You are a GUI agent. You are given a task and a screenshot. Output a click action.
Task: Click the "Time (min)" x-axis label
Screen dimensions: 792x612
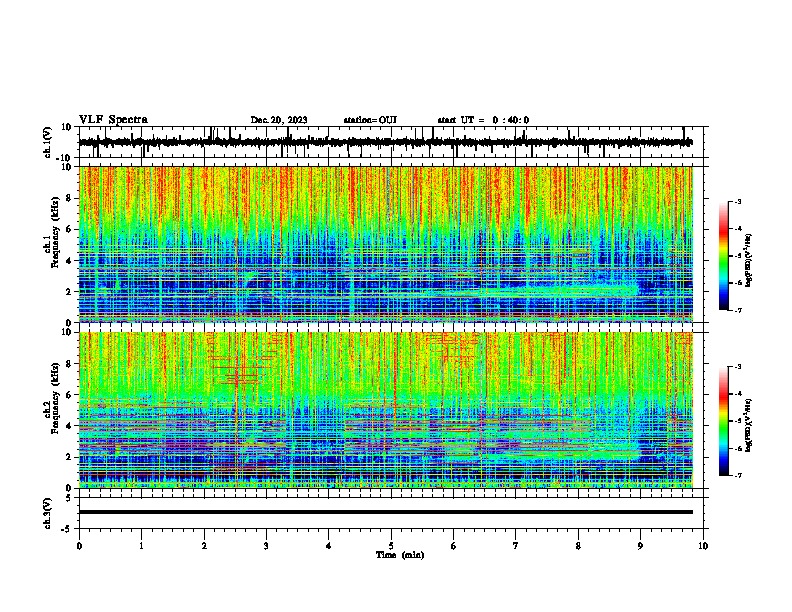pos(400,555)
